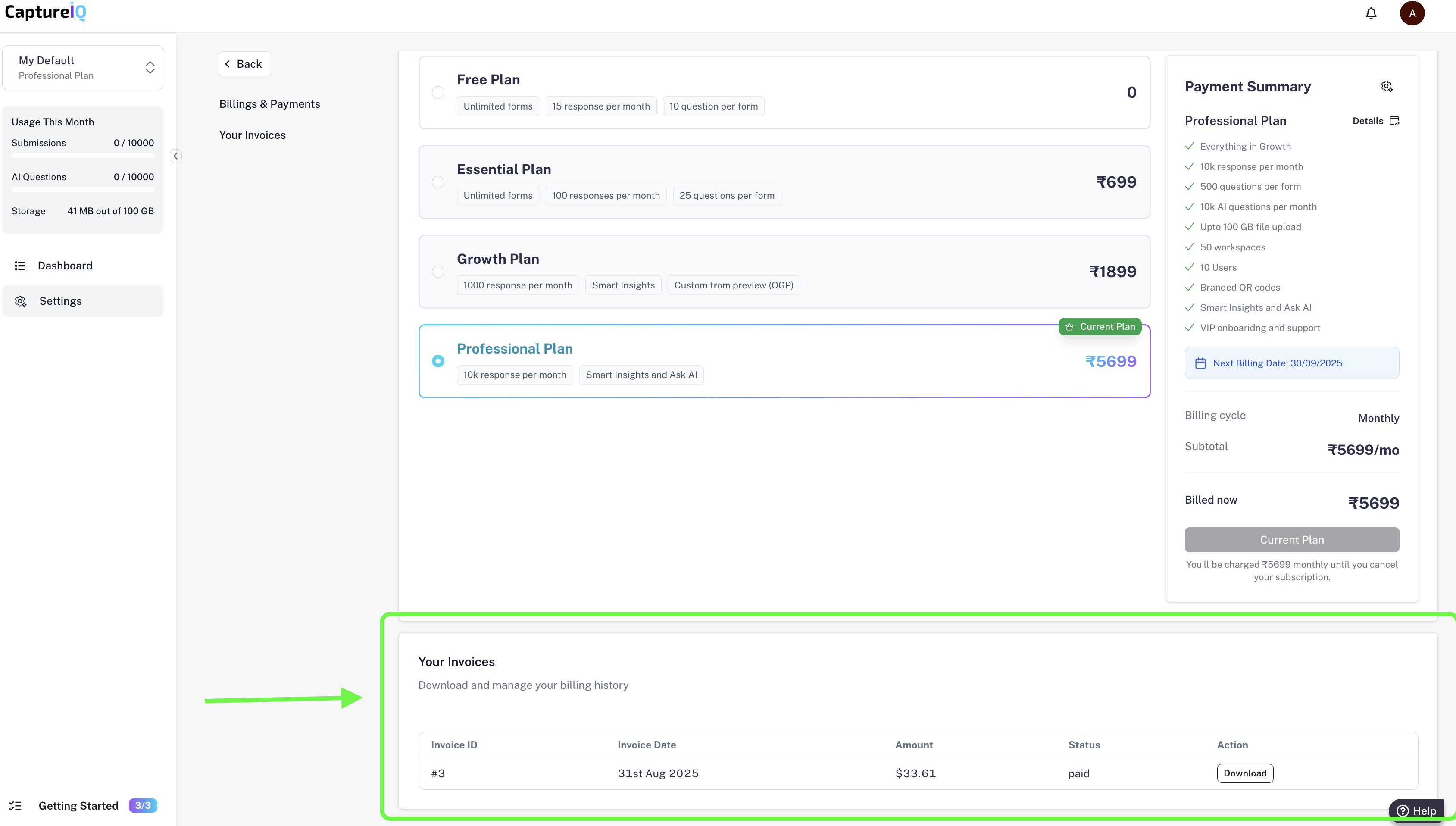The image size is (1456, 826).
Task: Jump to the Your Invoices section
Action: 253,135
